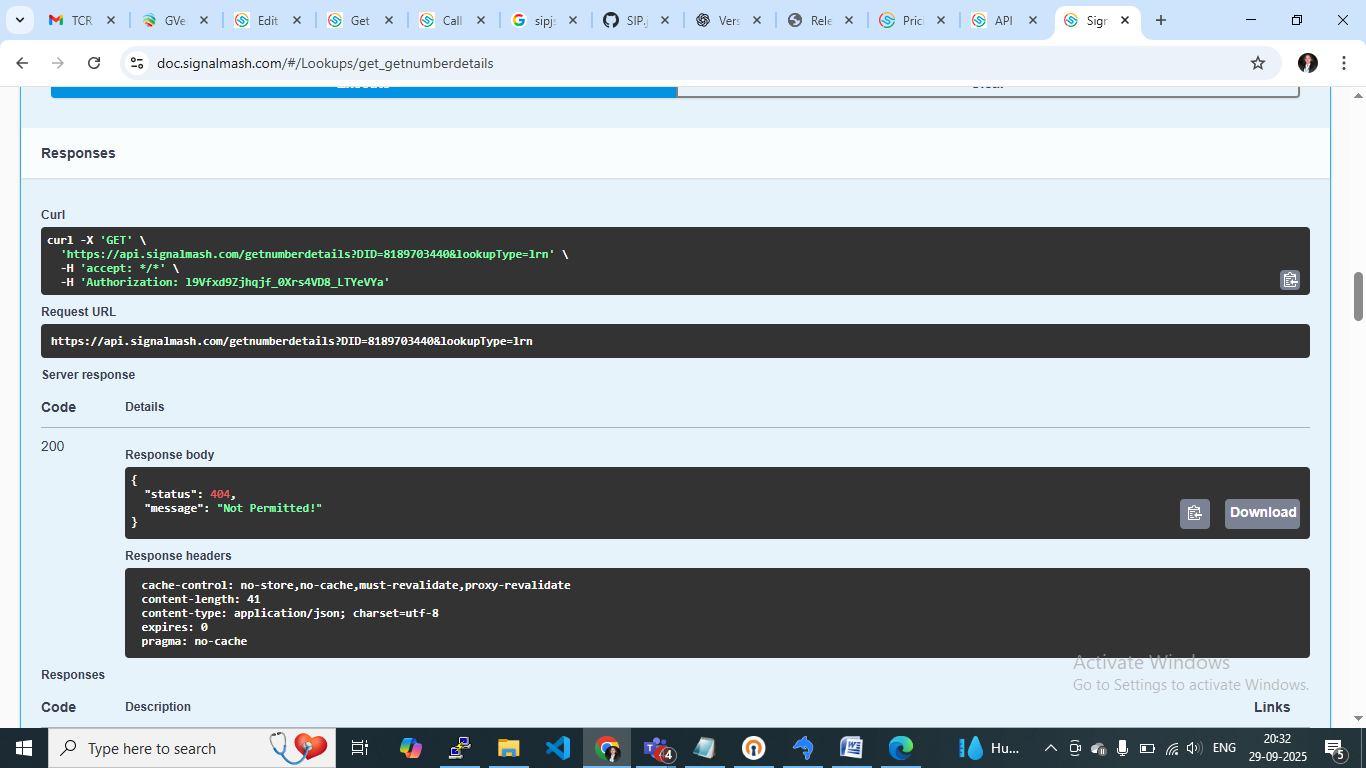Toggle the taskbar volume speaker icon
Image resolution: width=1366 pixels, height=768 pixels.
[x=1192, y=748]
